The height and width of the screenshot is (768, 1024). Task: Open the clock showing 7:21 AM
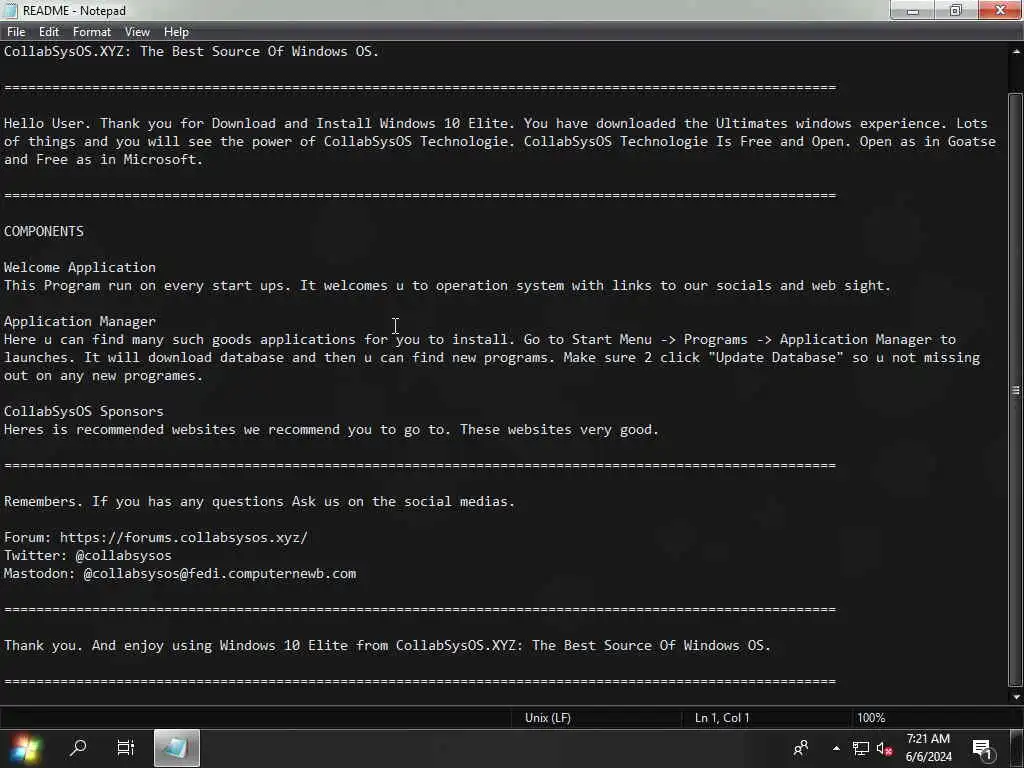coord(929,748)
